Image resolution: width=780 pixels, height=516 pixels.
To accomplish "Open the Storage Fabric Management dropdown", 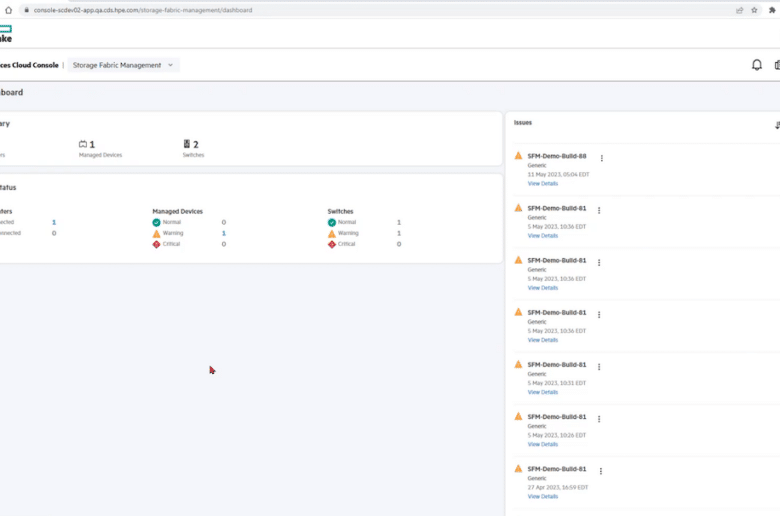I will pyautogui.click(x=123, y=65).
